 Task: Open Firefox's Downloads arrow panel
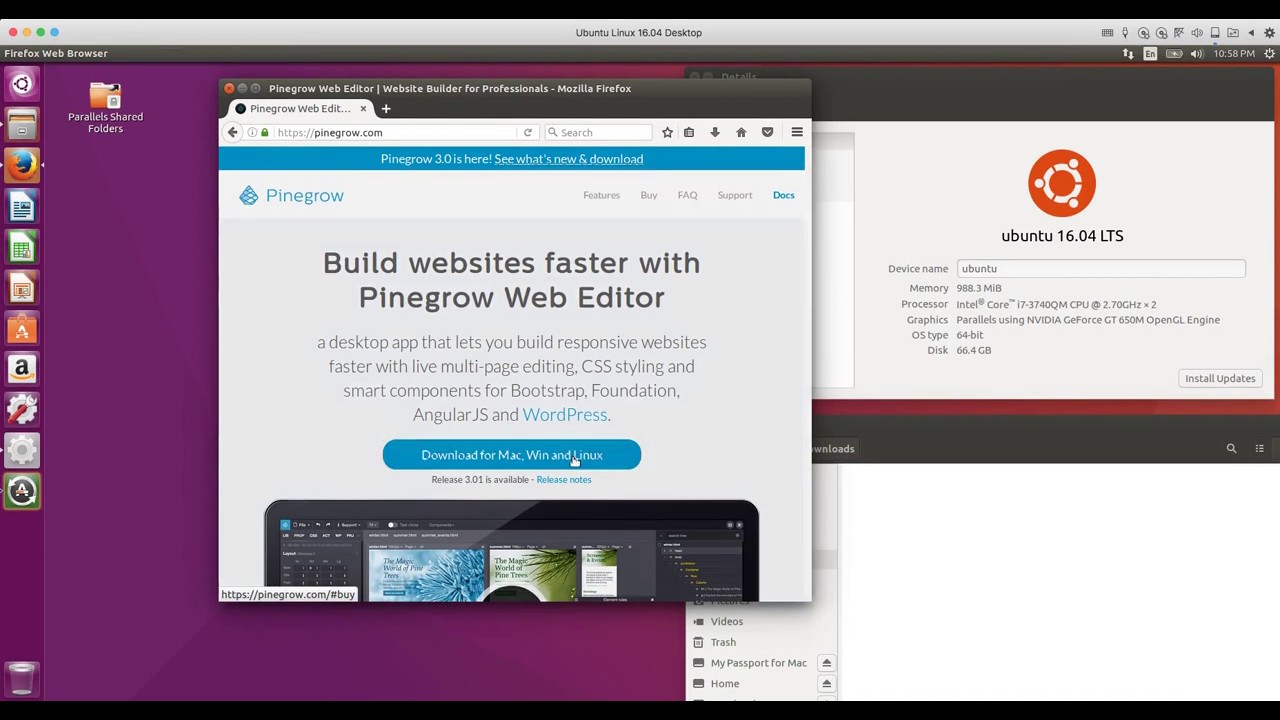[715, 132]
